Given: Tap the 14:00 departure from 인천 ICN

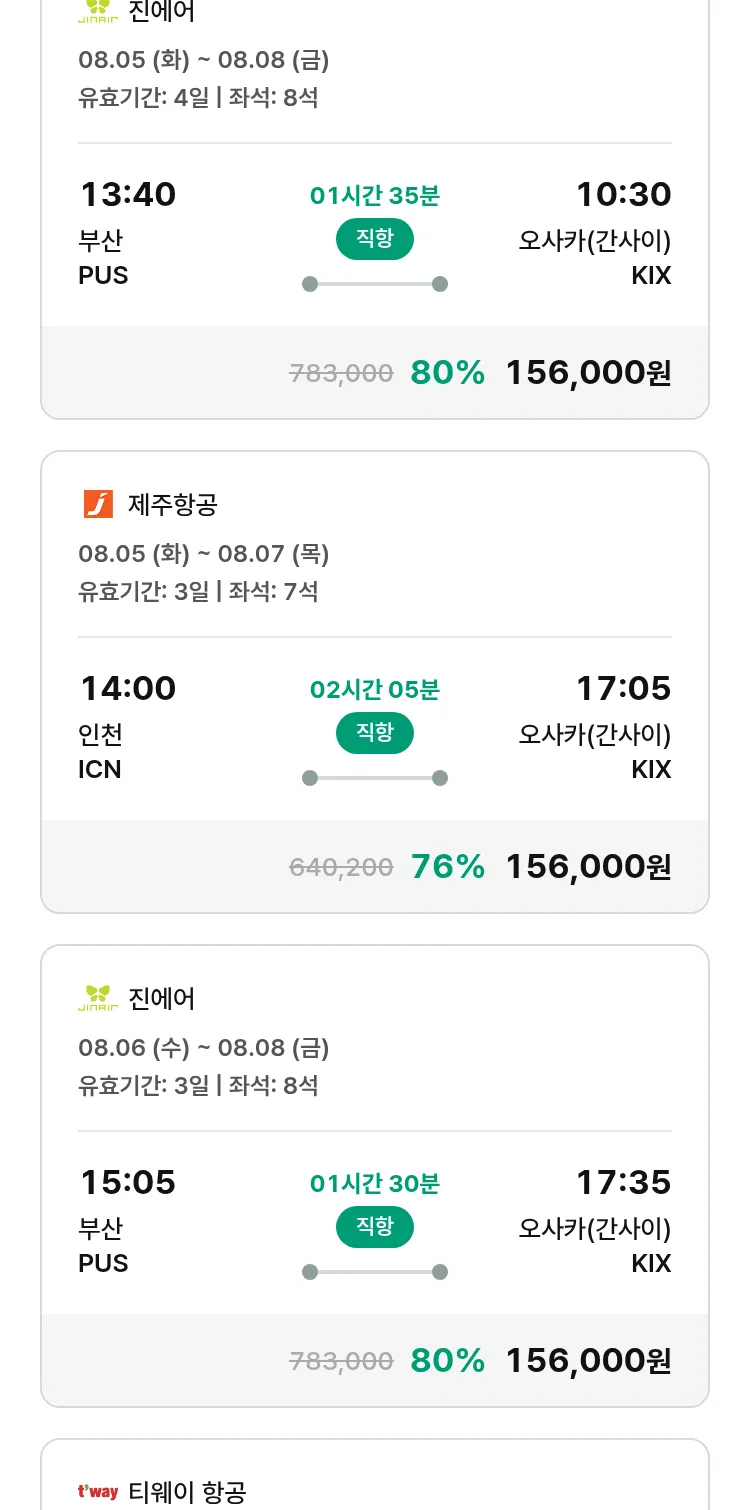Looking at the screenshot, I should pyautogui.click(x=128, y=688).
